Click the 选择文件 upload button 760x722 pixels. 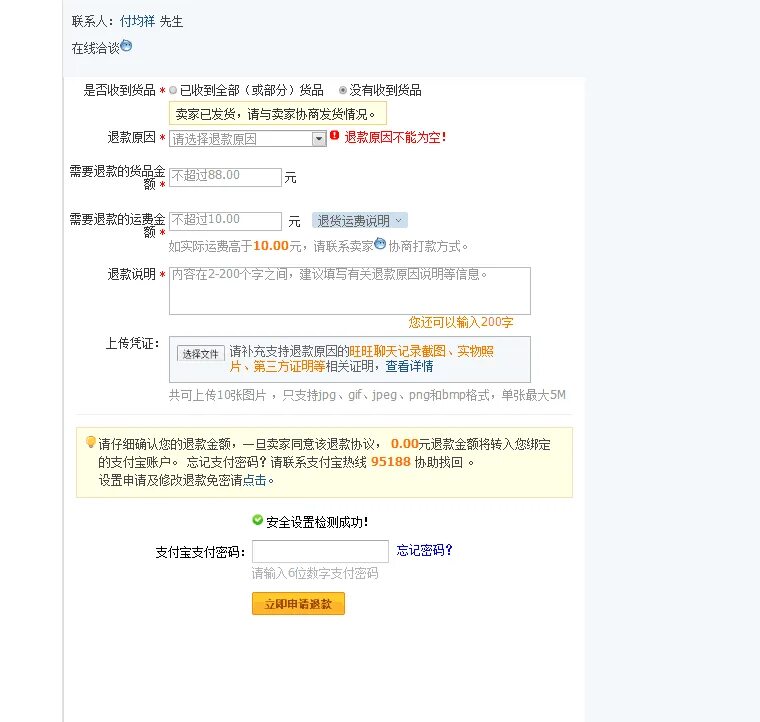(201, 354)
